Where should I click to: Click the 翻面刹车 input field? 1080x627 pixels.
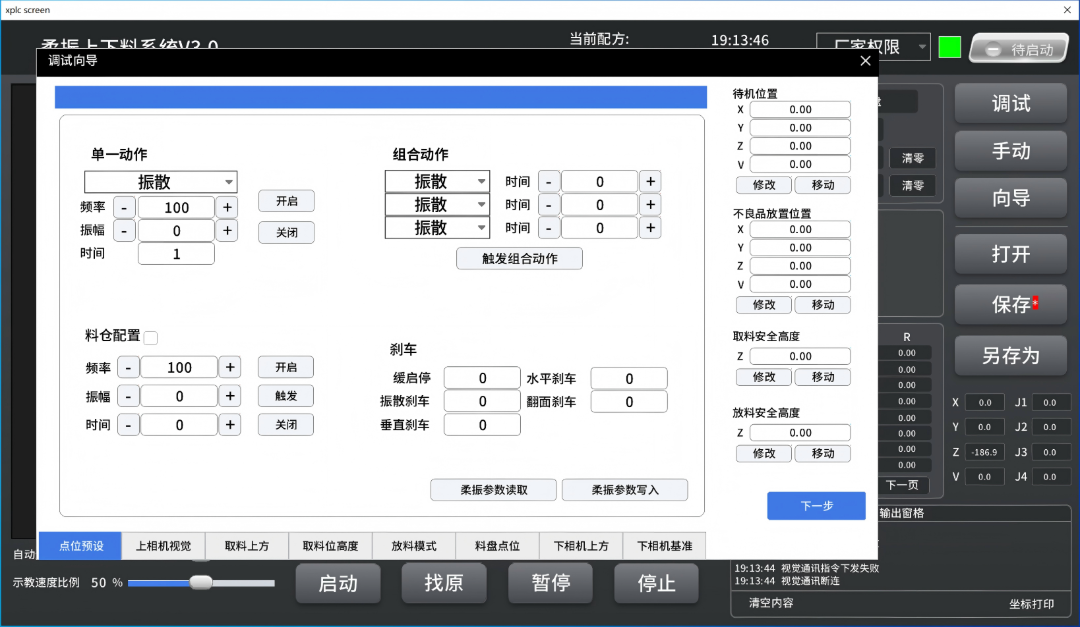pos(629,402)
